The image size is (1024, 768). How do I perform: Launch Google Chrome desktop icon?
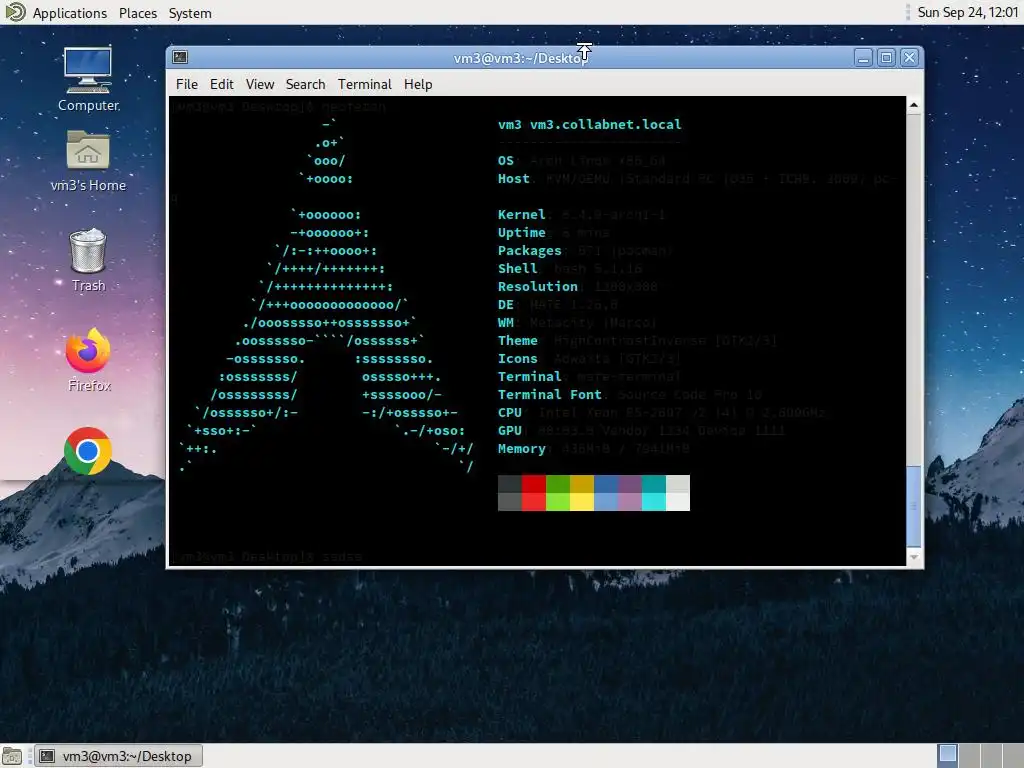pos(88,451)
